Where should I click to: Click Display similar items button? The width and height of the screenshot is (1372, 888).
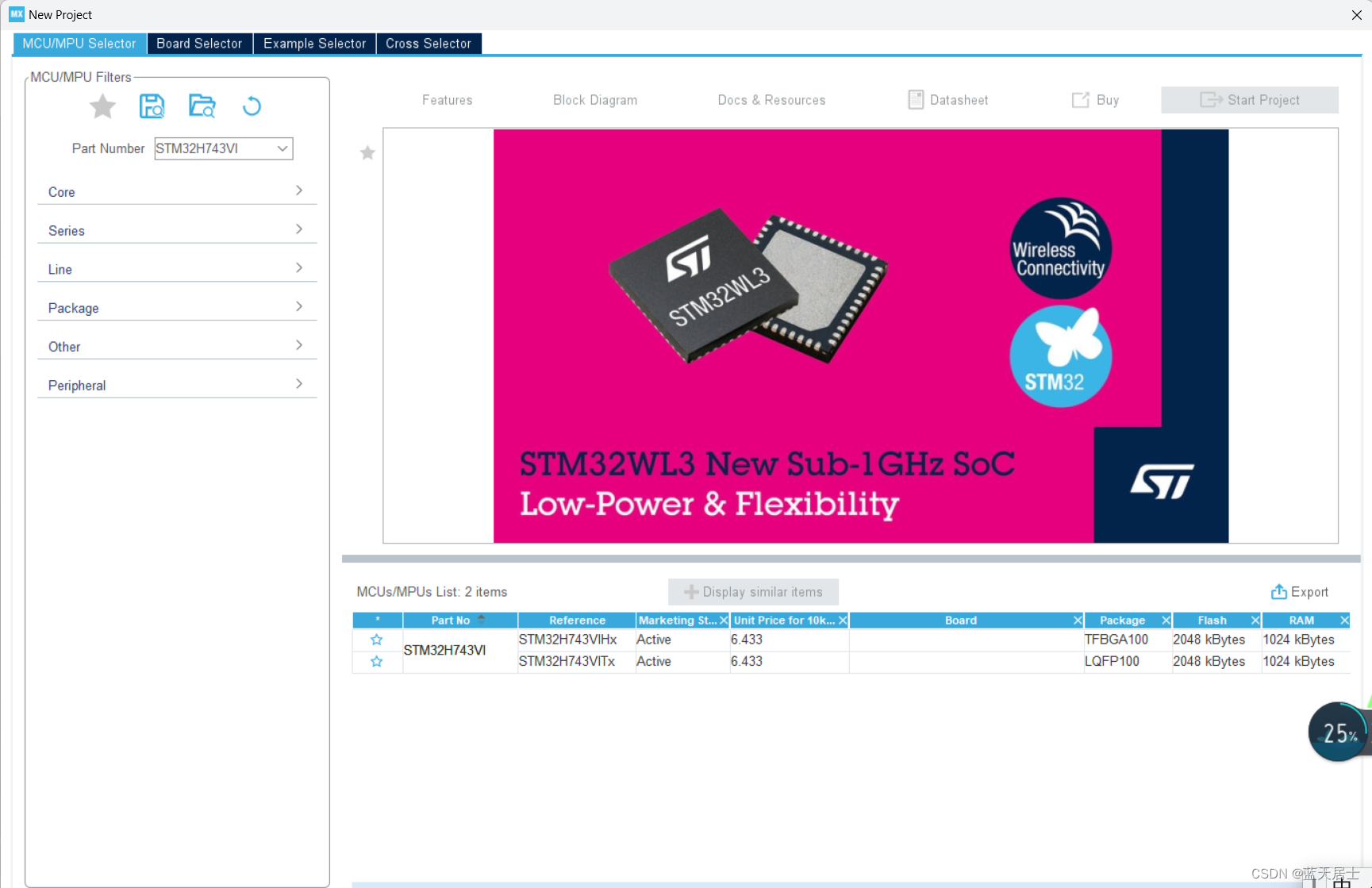753,592
